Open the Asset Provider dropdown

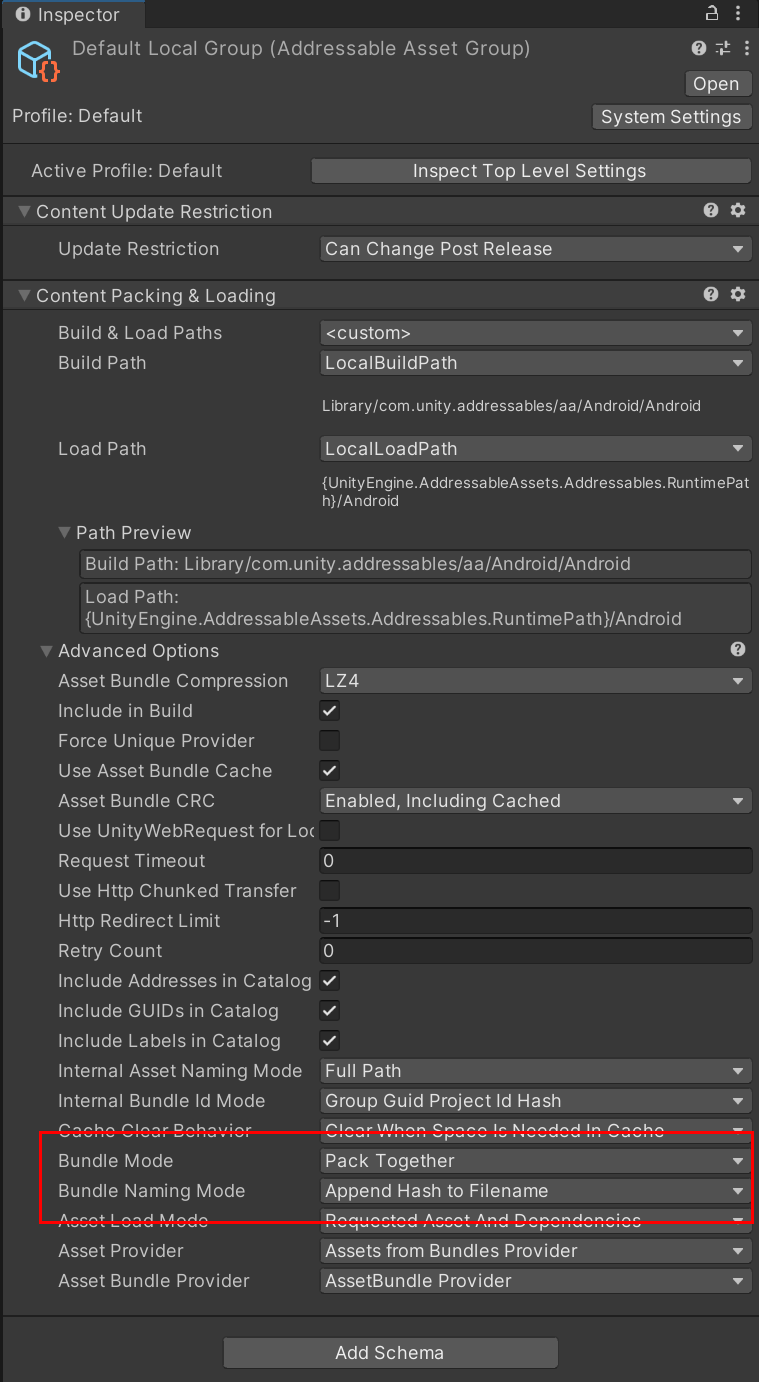[535, 1251]
